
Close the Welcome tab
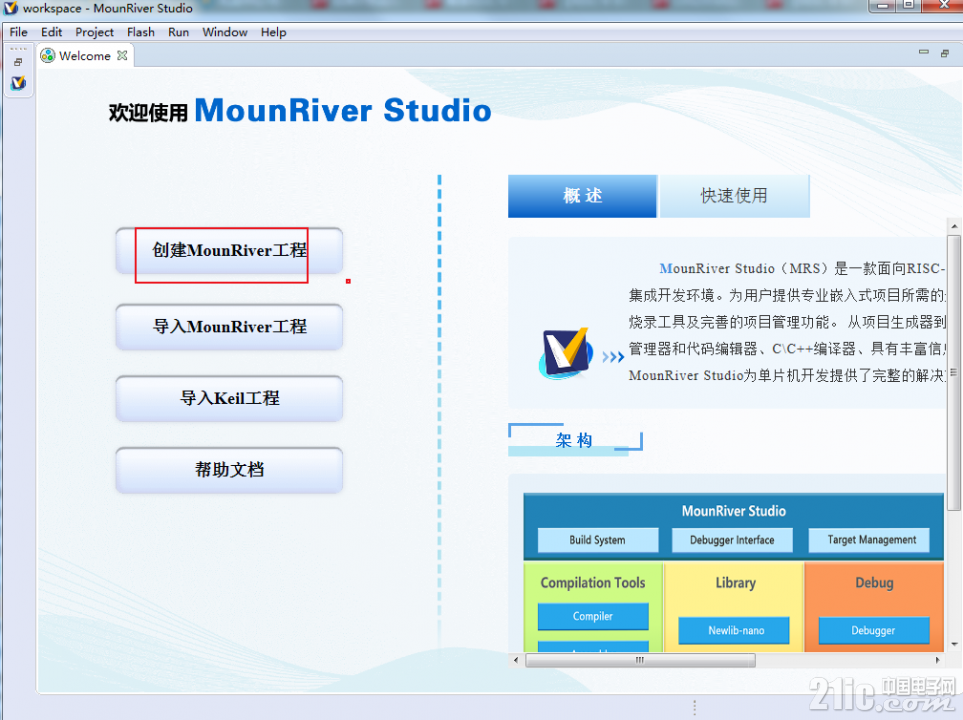[x=122, y=55]
